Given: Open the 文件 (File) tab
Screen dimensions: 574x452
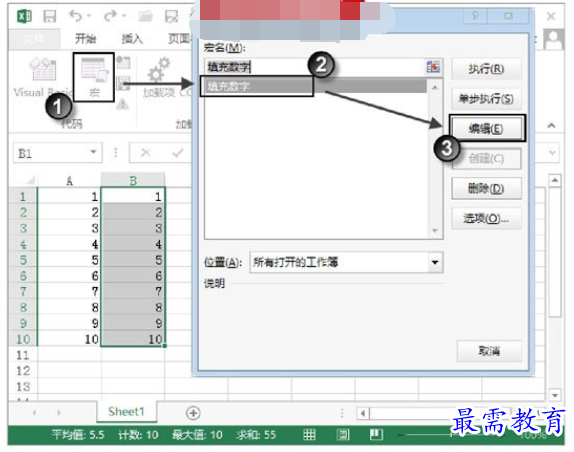Looking at the screenshot, I should (x=34, y=39).
